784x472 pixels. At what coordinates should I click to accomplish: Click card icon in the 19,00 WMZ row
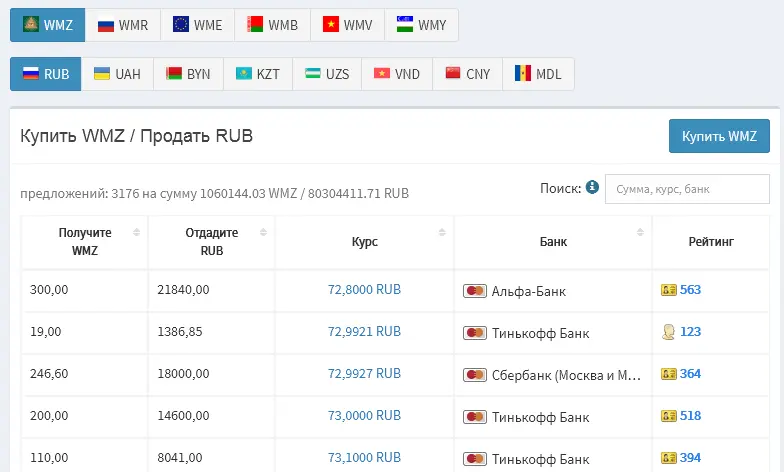click(474, 333)
